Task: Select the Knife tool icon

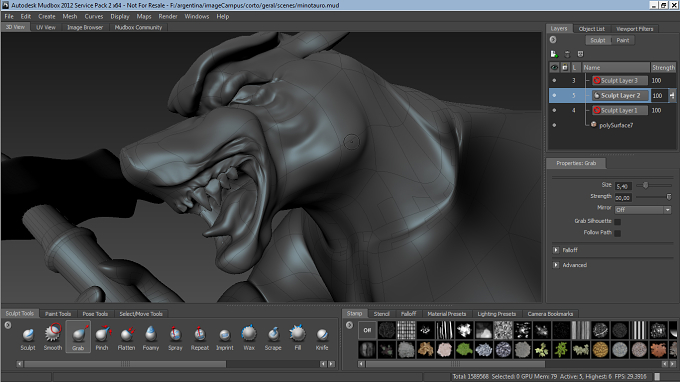Action: click(322, 337)
